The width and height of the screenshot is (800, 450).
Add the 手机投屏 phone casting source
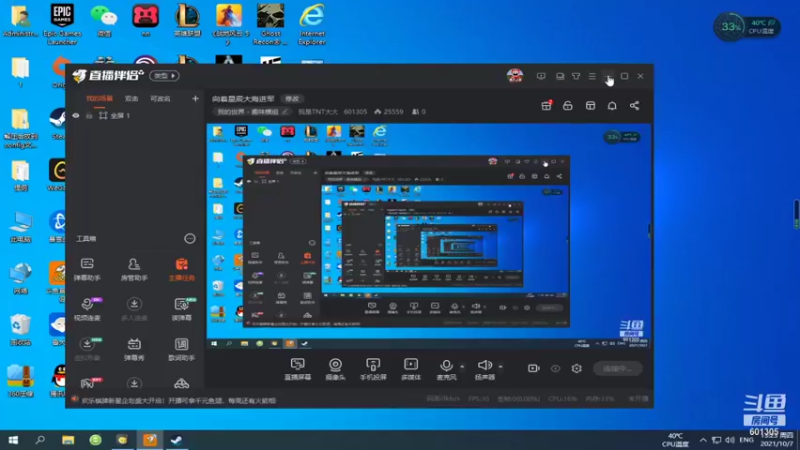point(373,369)
